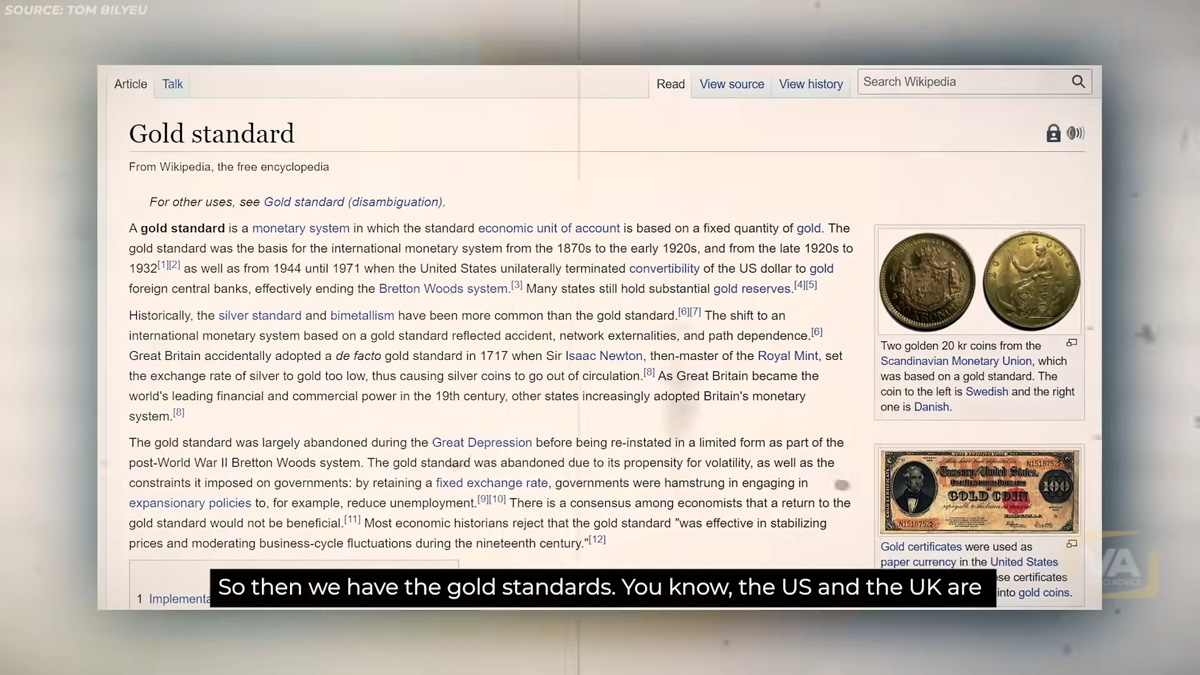
Task: Click the page protection padlock icon
Action: tap(1053, 133)
